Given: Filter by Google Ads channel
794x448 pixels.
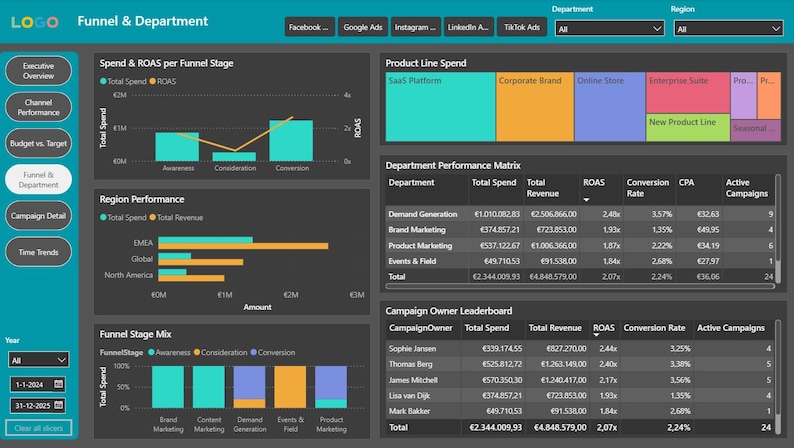Looking at the screenshot, I should tap(363, 27).
